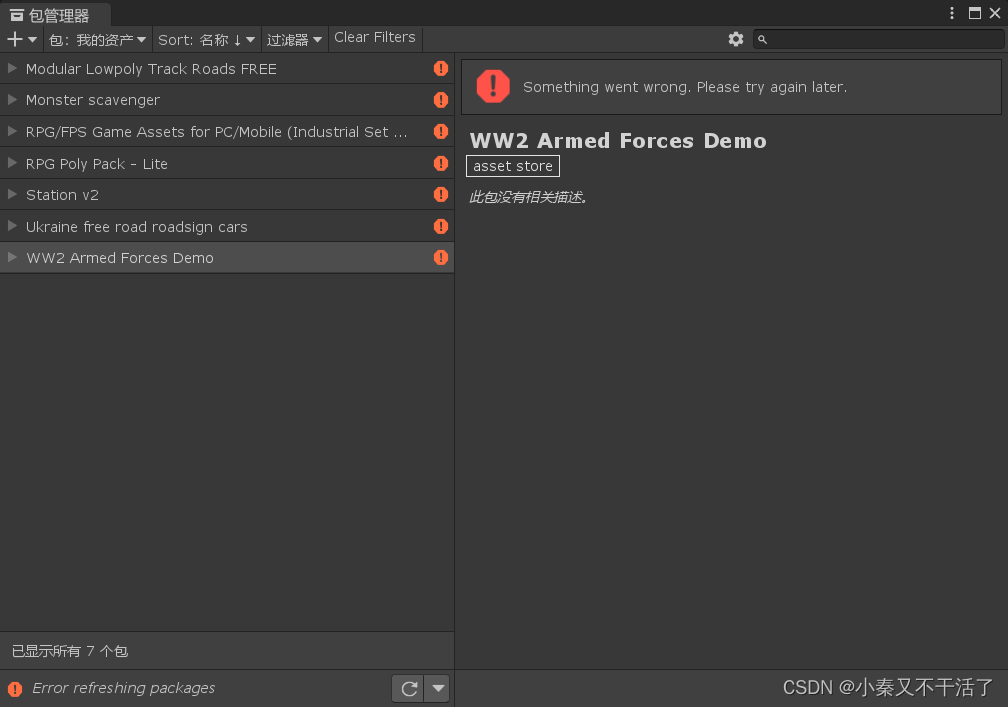Image resolution: width=1008 pixels, height=707 pixels.
Task: Click the error badge beside Monster scavenger
Action: pos(441,100)
